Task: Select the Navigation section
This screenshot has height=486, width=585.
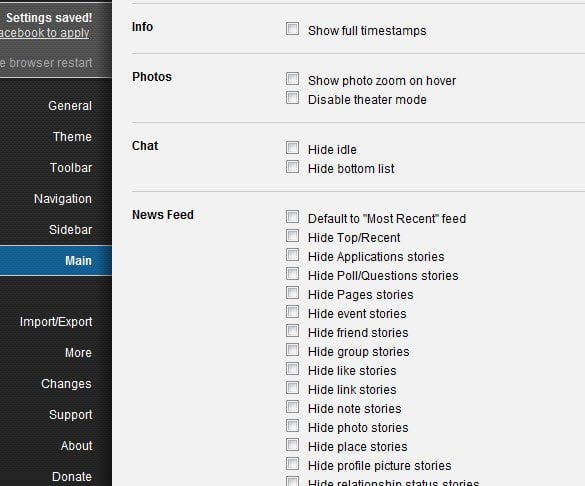Action: click(63, 199)
